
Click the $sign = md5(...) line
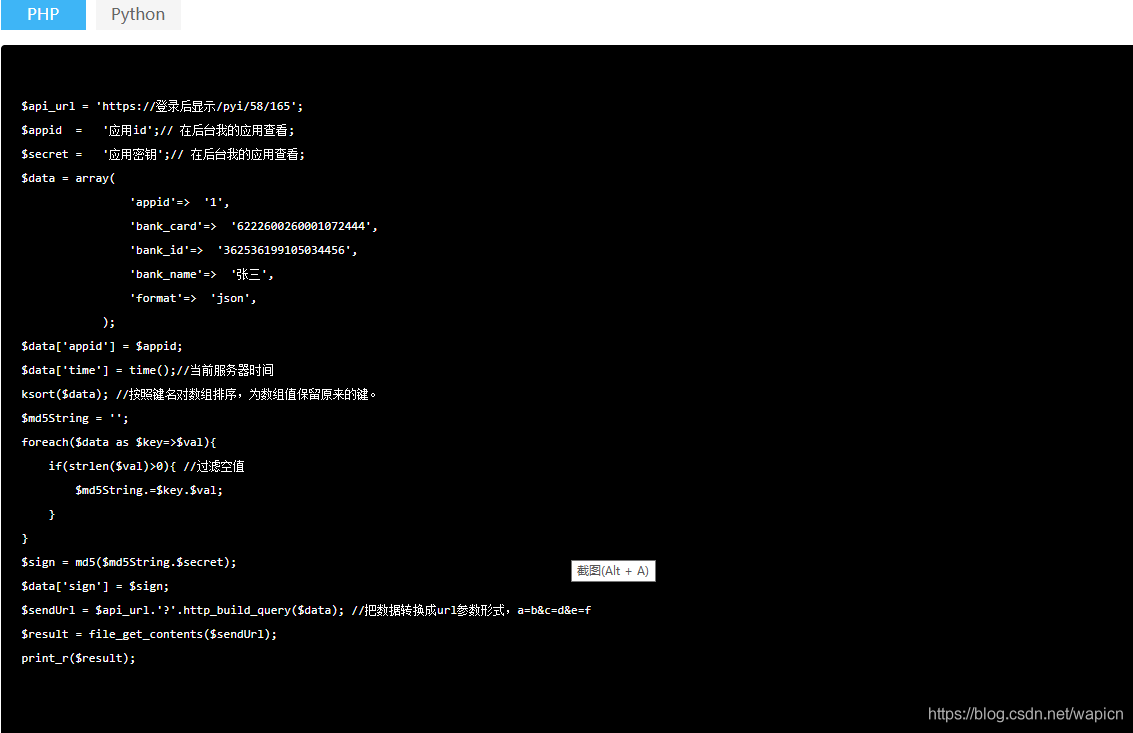point(129,562)
